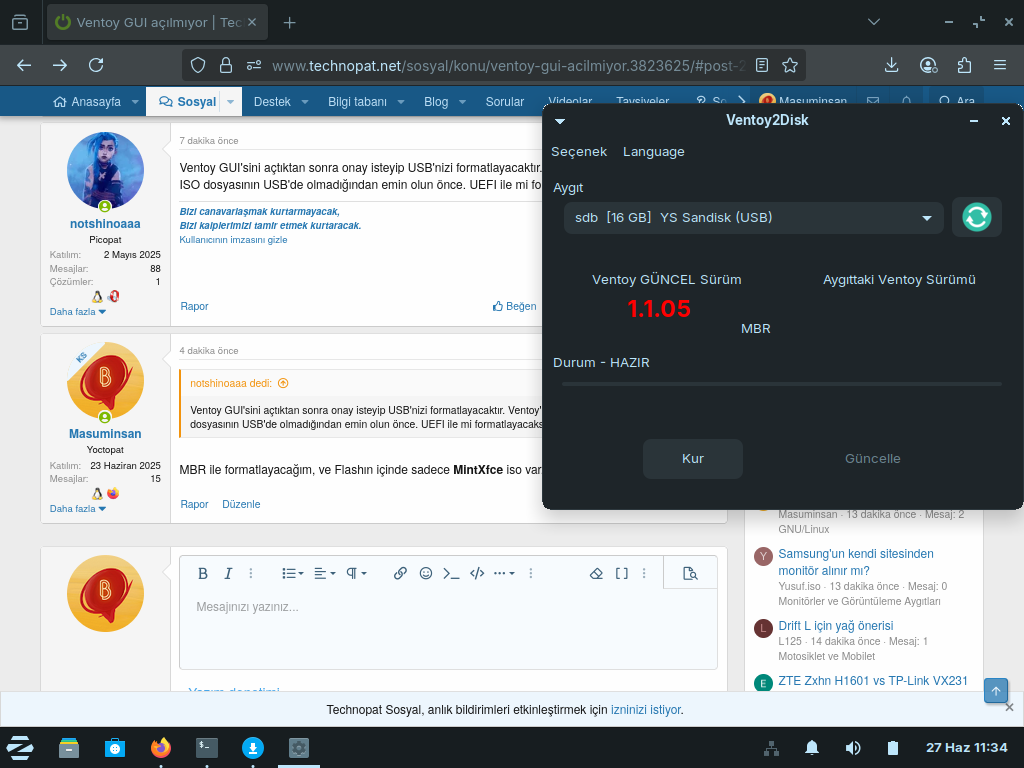The height and width of the screenshot is (768, 1024).
Task: Toggle reader view in address bar
Action: [x=761, y=65]
